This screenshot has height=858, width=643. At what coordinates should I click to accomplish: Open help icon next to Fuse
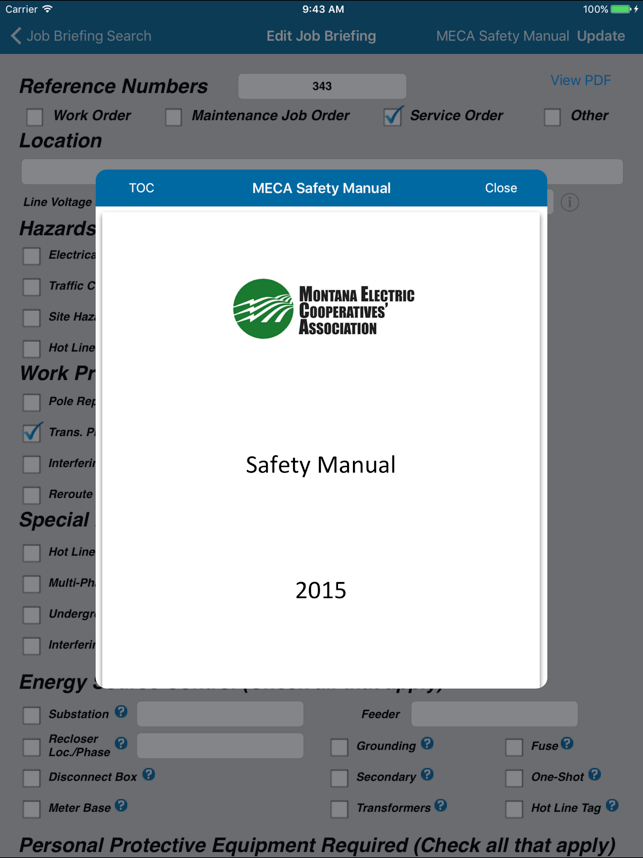pos(567,743)
